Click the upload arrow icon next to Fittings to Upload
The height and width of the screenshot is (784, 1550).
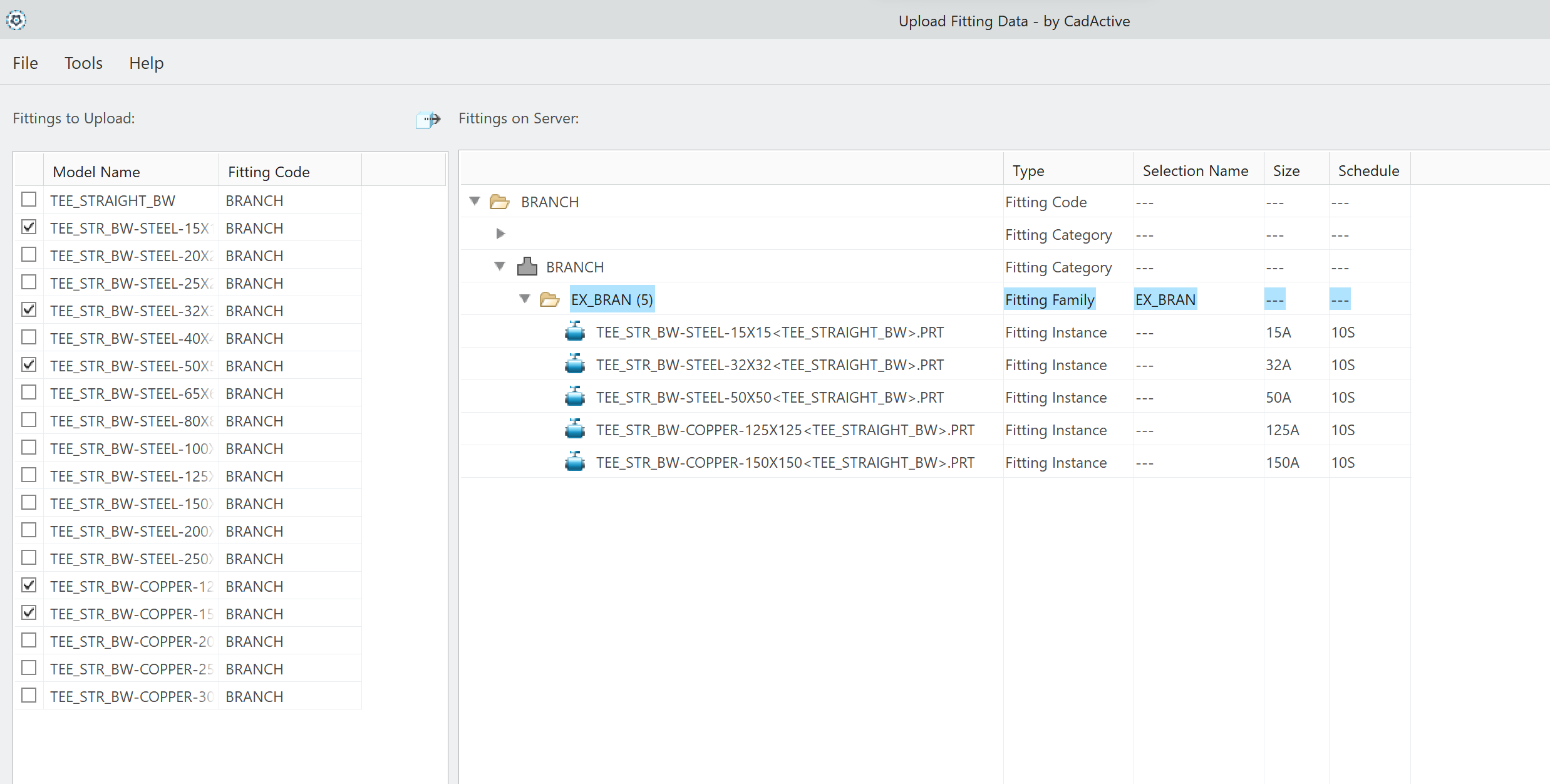coord(428,119)
